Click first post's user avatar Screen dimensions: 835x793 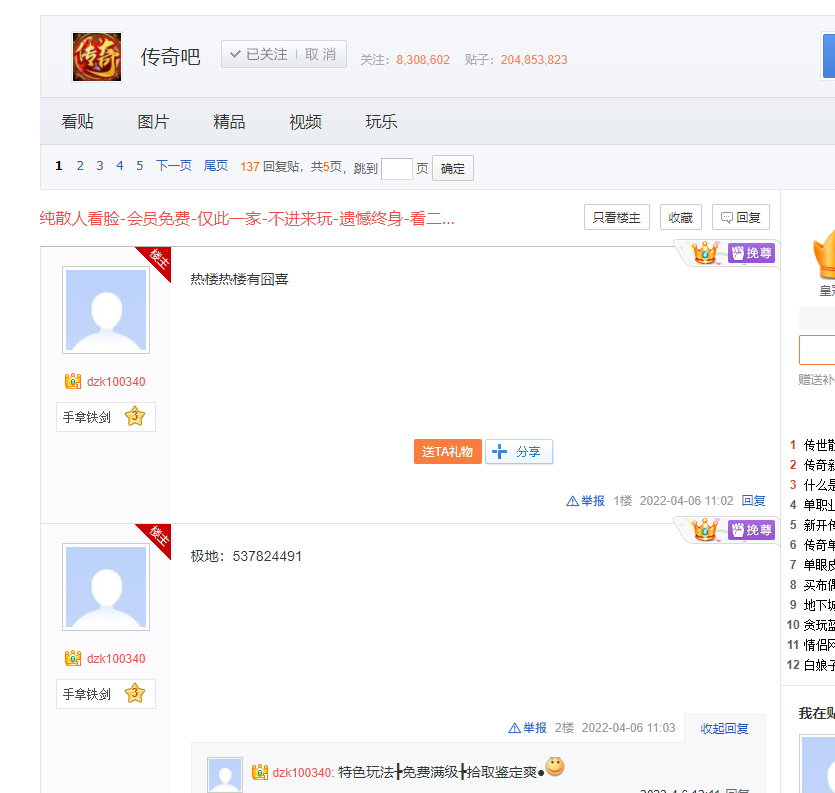[x=106, y=310]
